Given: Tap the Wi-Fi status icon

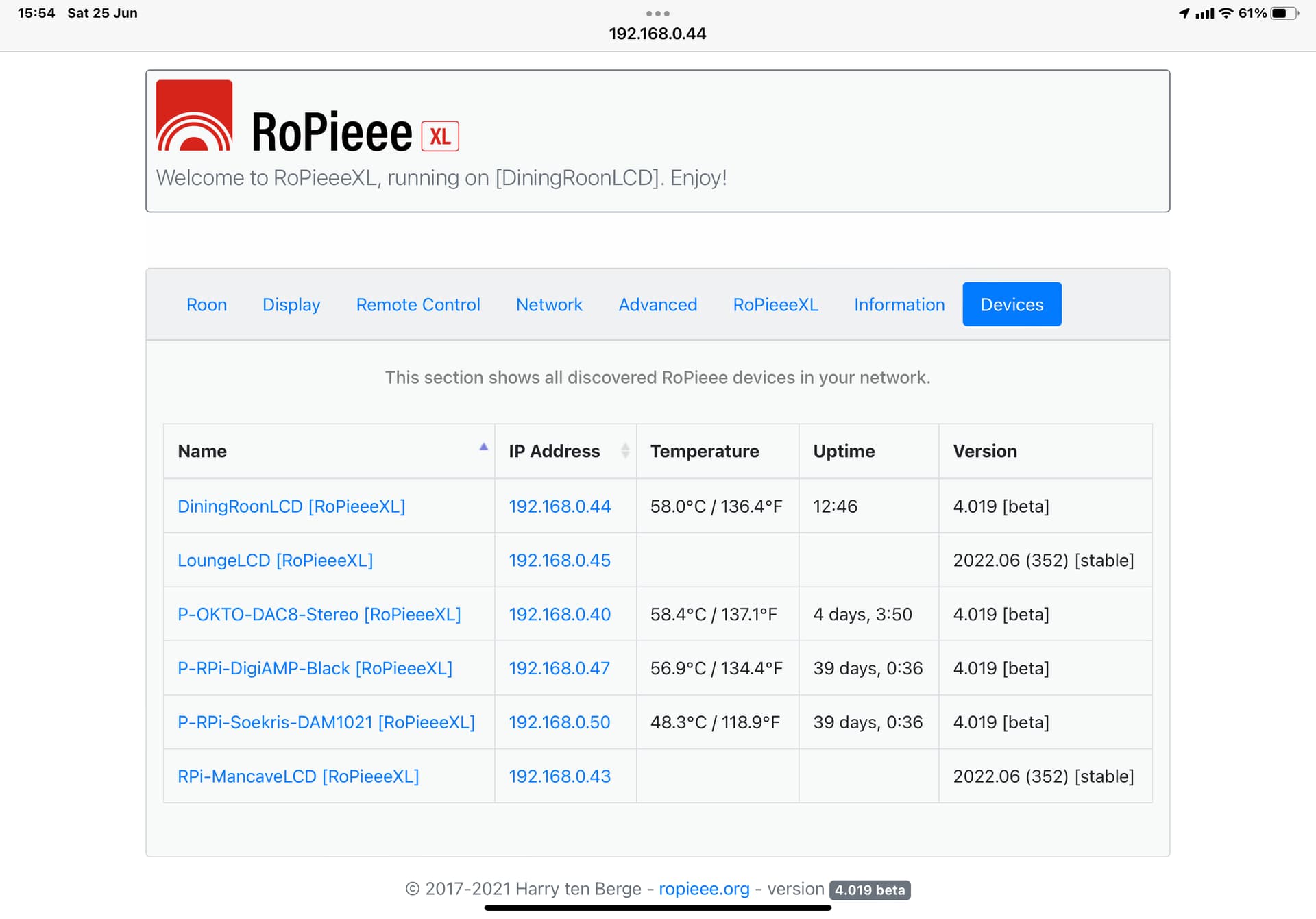Looking at the screenshot, I should pos(1226,13).
